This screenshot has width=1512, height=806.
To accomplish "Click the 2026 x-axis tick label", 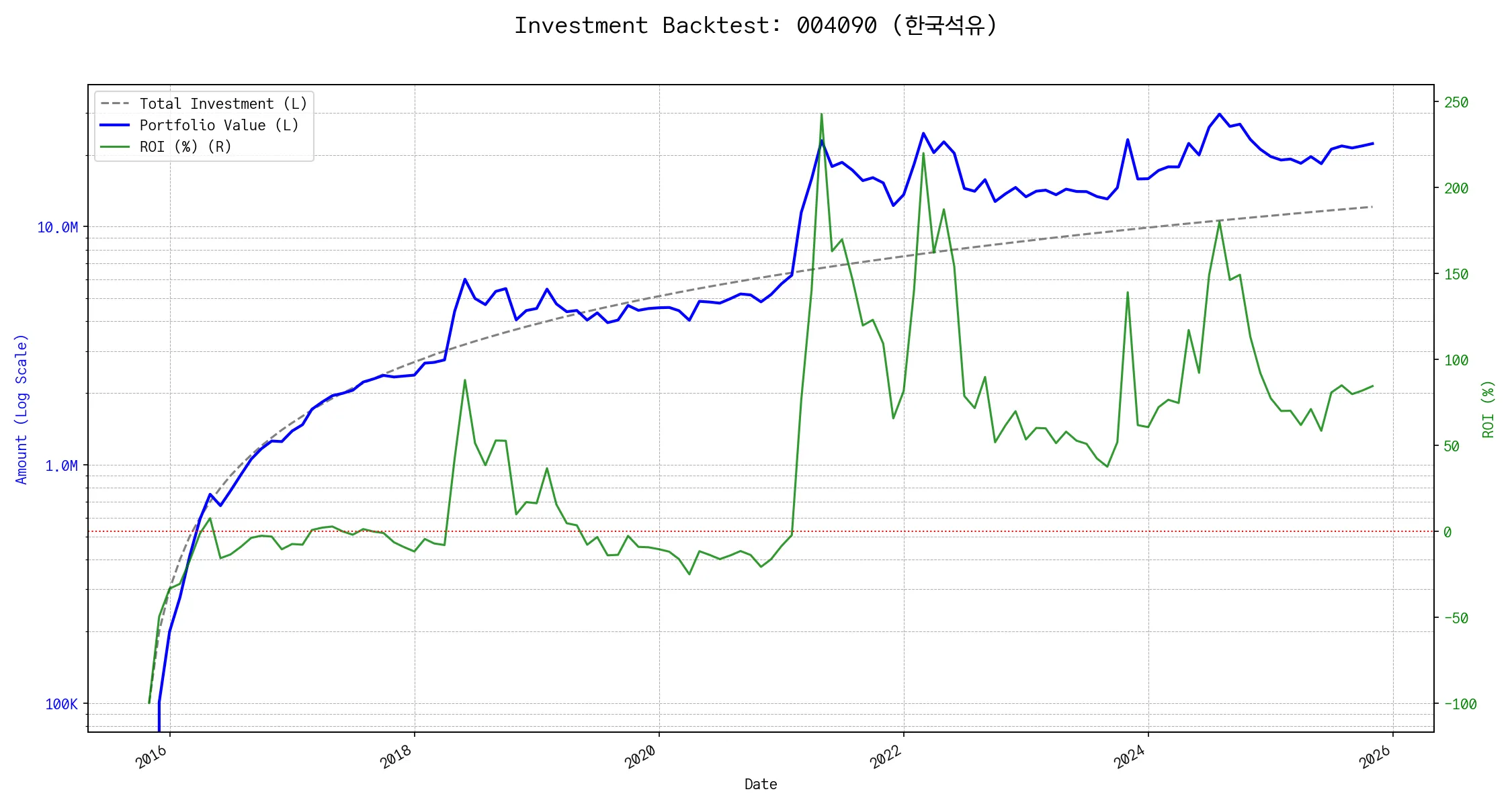I will pos(1375,757).
